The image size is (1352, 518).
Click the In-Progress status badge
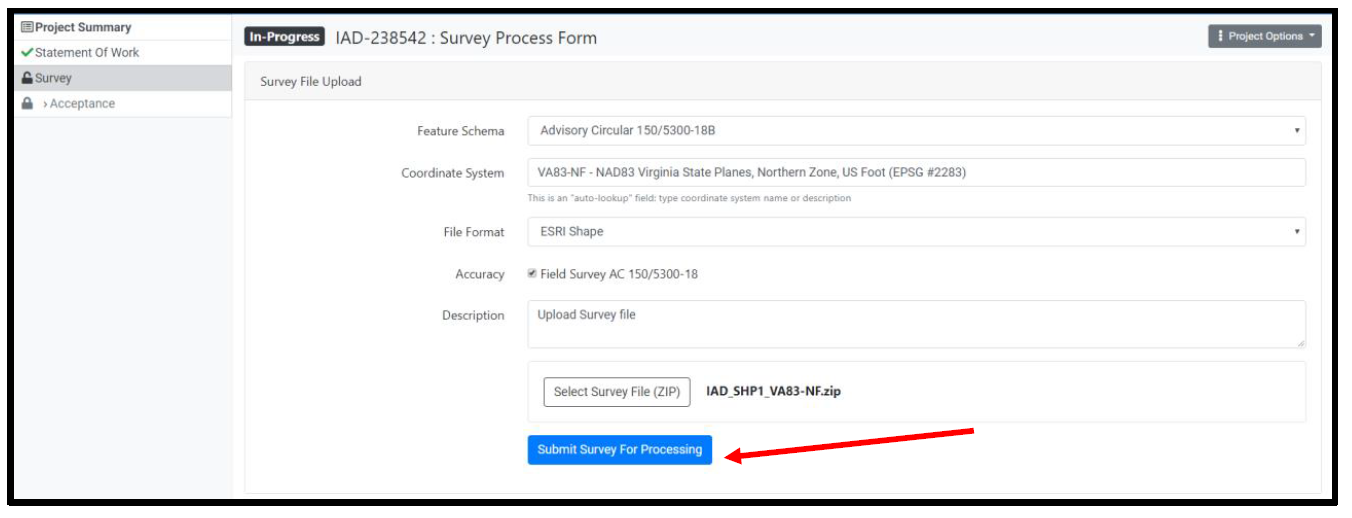click(285, 37)
